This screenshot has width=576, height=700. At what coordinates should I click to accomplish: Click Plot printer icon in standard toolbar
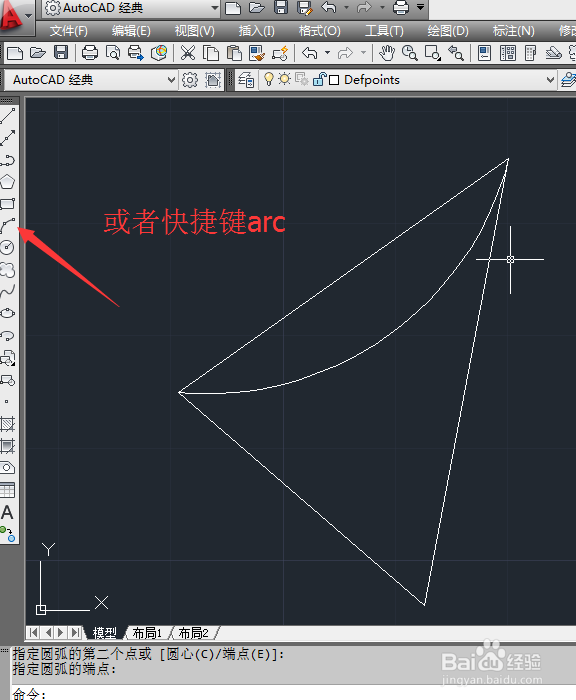point(90,53)
